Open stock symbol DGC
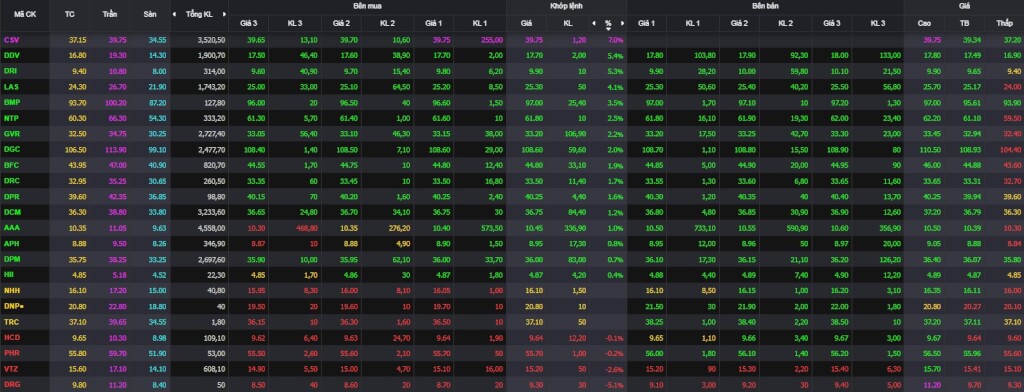Screen dimensions: 1024x392 [x=12, y=150]
